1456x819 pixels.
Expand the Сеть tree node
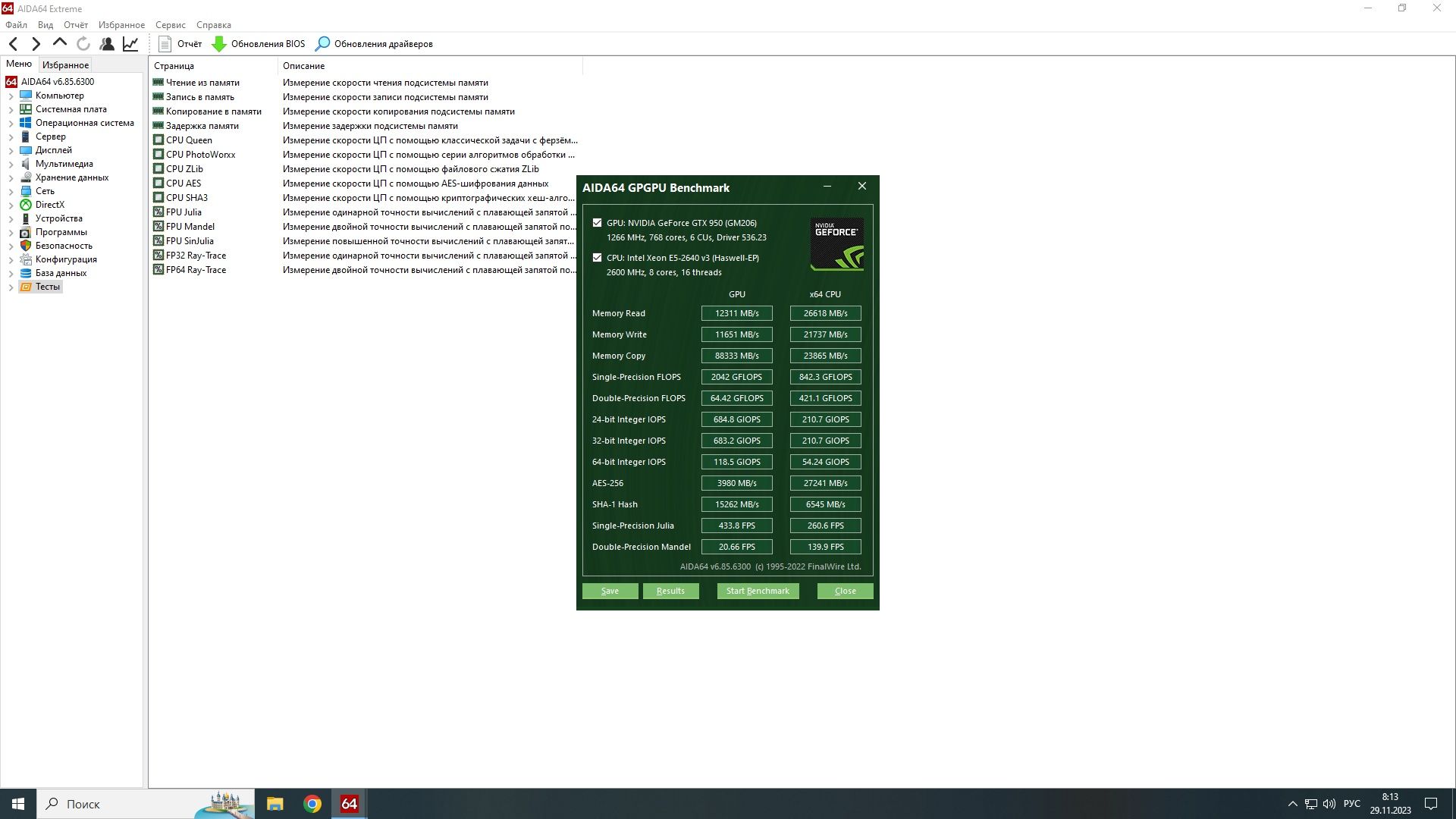click(11, 192)
